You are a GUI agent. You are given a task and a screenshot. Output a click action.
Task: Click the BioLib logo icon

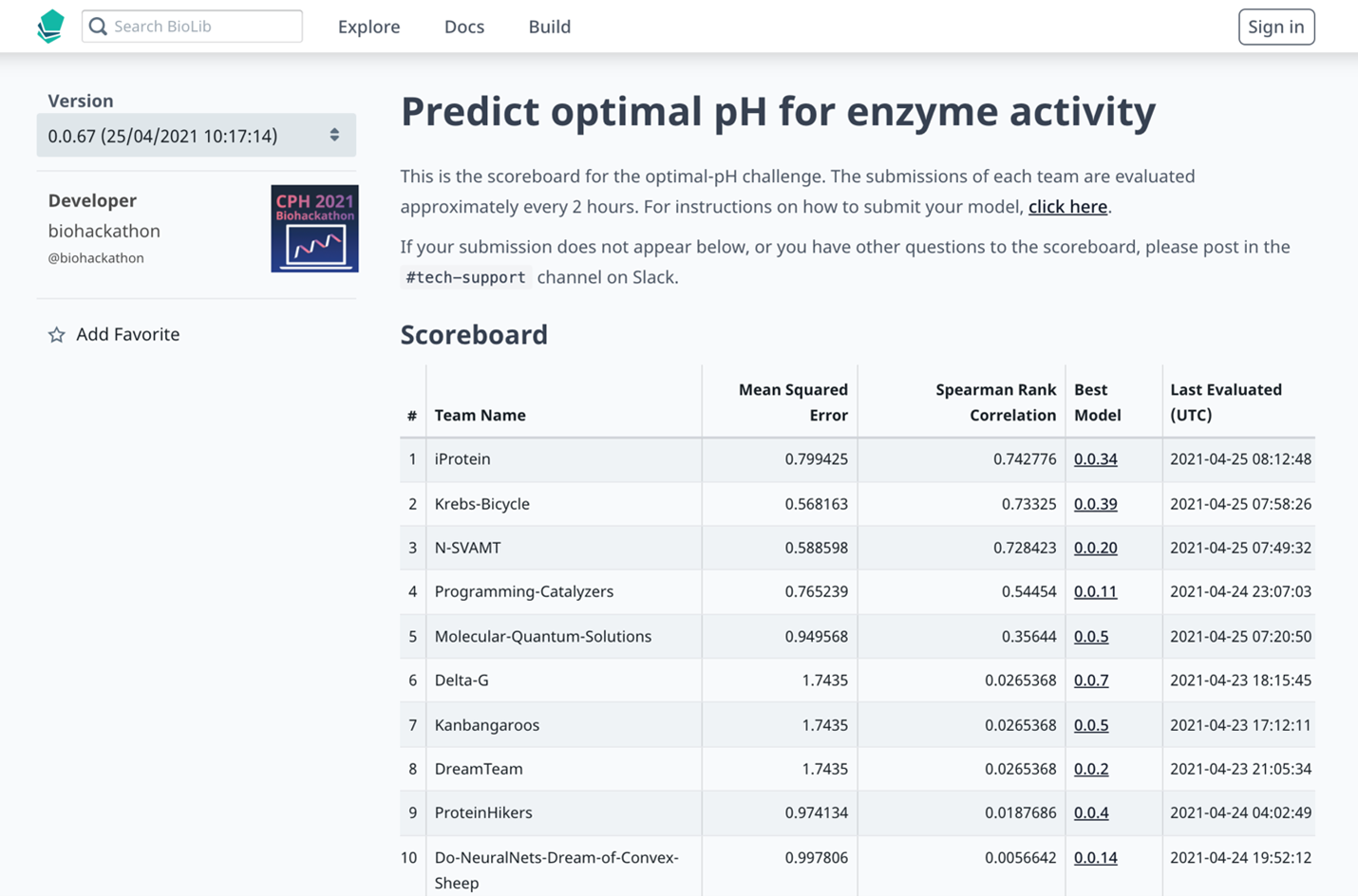(x=50, y=25)
